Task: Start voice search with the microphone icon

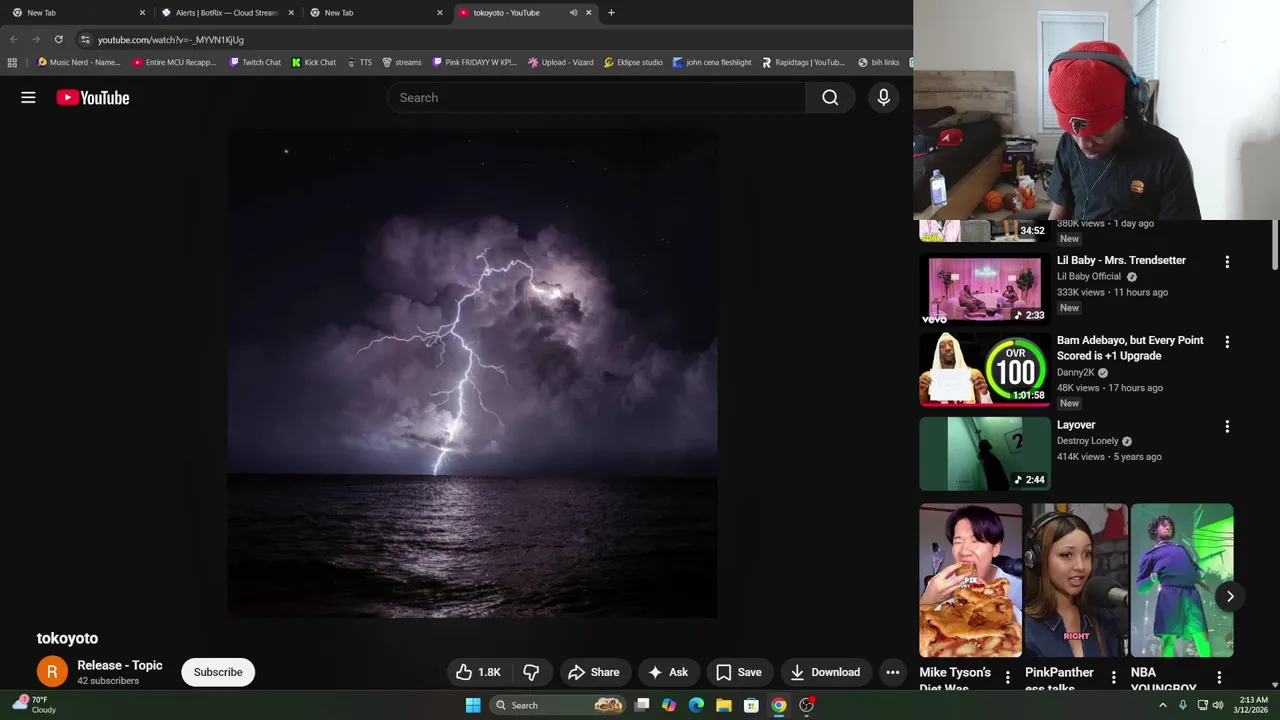Action: coord(883,97)
